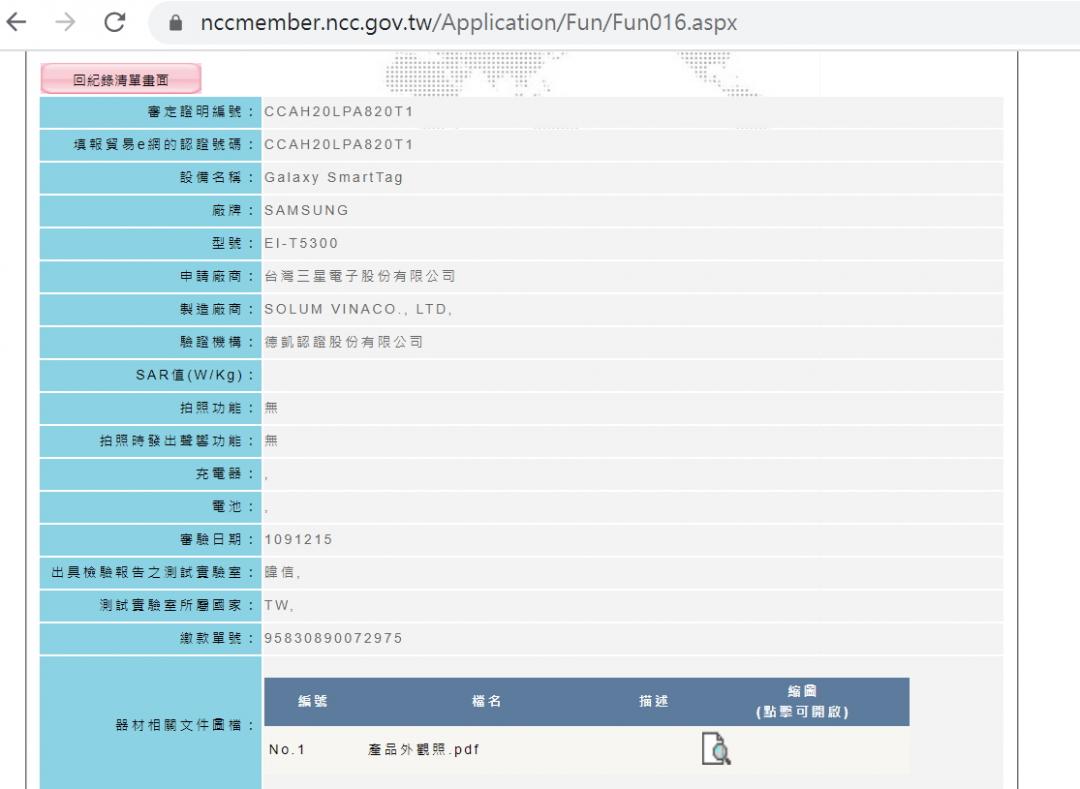Image resolution: width=1080 pixels, height=789 pixels.
Task: Click the address bar URL
Action: [x=468, y=23]
